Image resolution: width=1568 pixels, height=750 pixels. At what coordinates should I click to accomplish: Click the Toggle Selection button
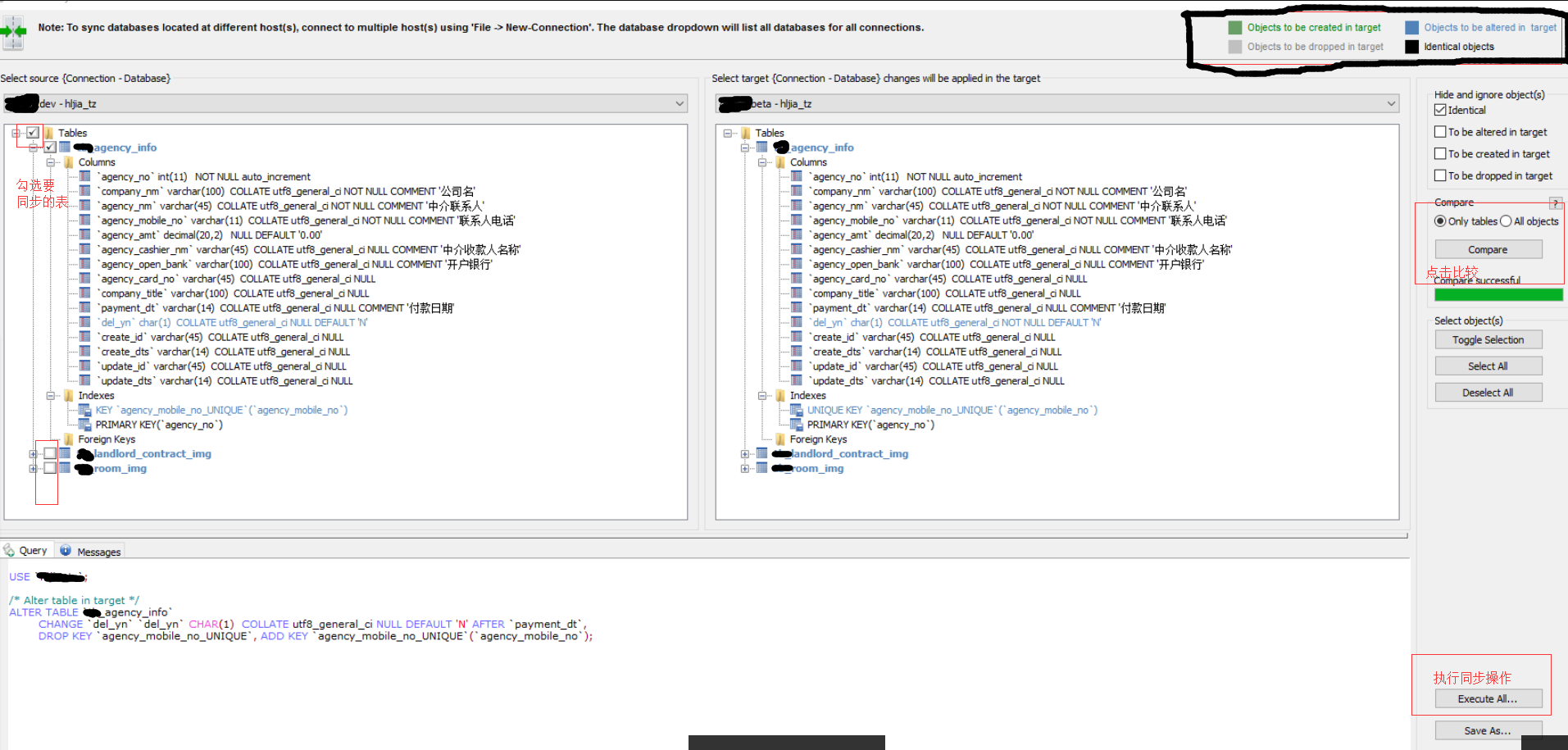coord(1488,339)
